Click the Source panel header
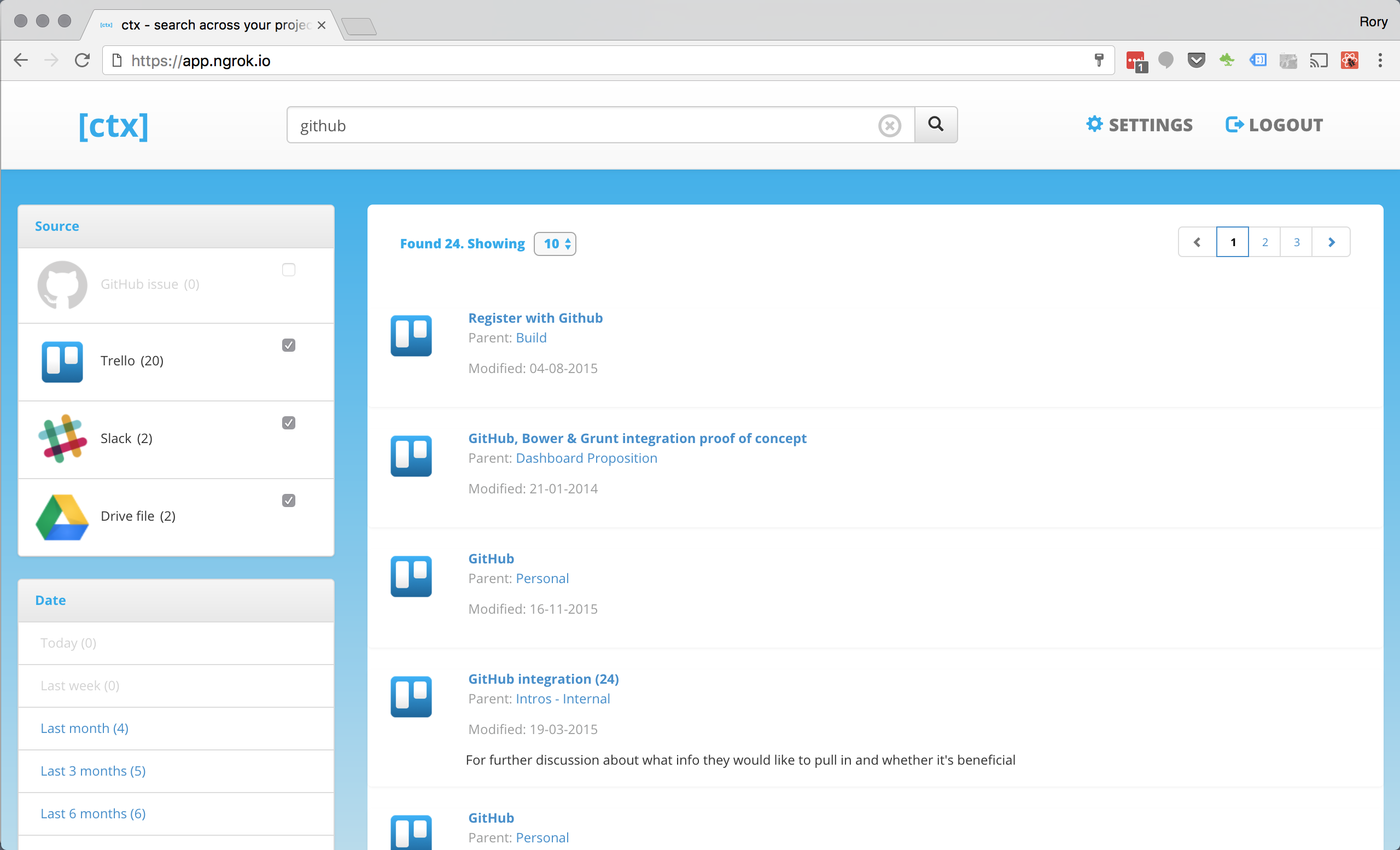Screen dimensions: 1400x850 176,226
